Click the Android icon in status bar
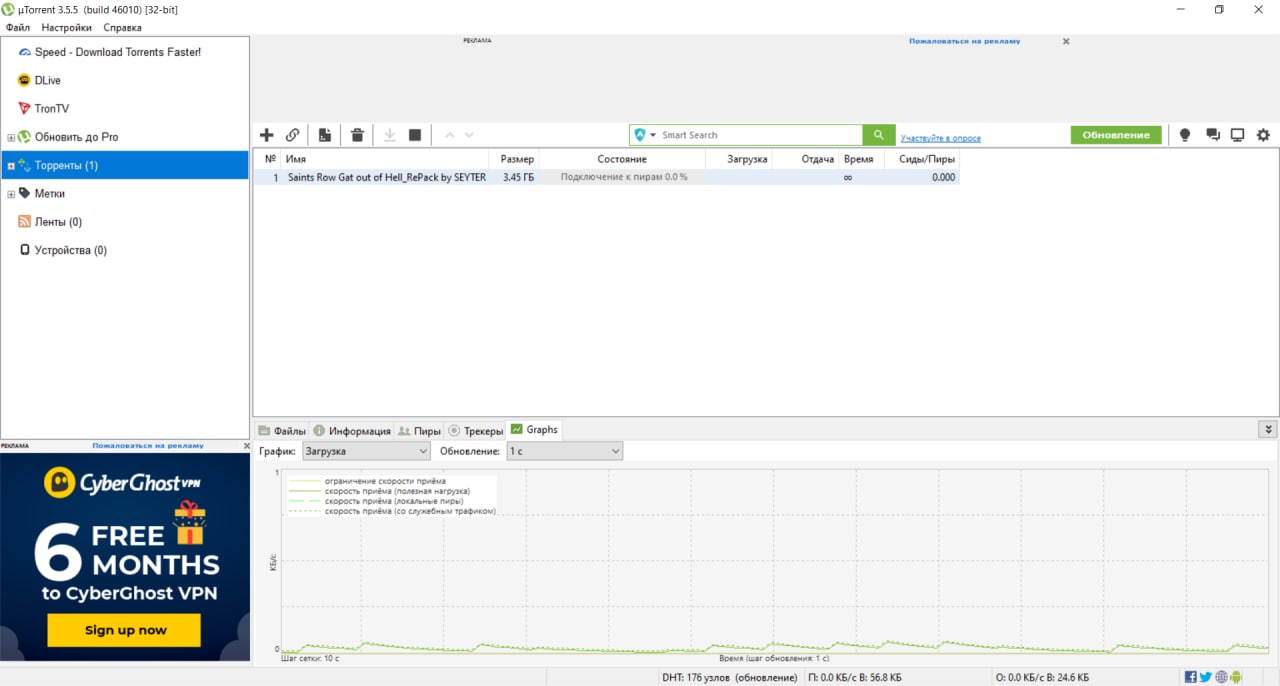 (1236, 677)
